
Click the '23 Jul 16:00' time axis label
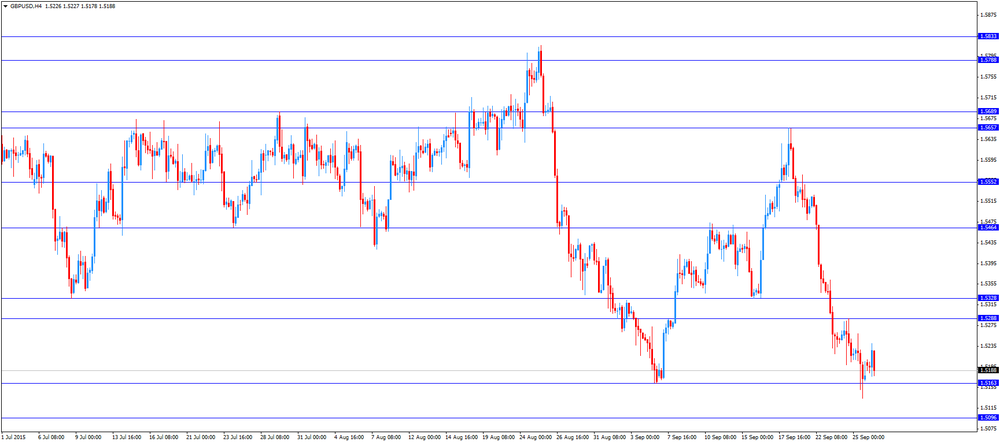238,438
